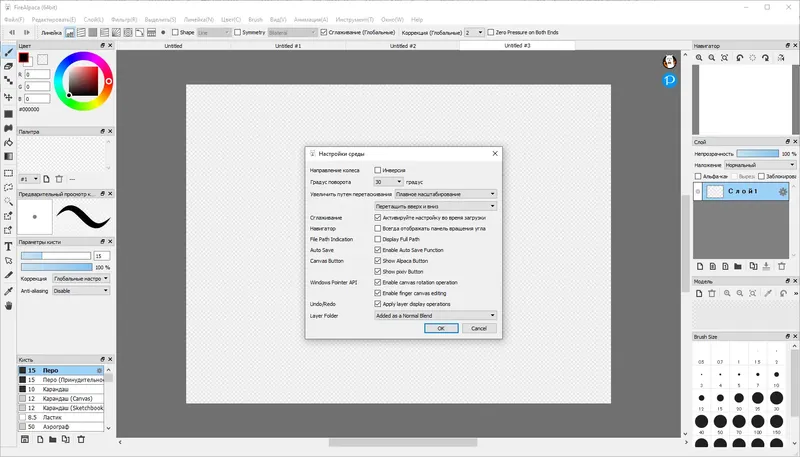Uncheck Enable Auto Save Function
This screenshot has width=800, height=457.
(x=378, y=250)
